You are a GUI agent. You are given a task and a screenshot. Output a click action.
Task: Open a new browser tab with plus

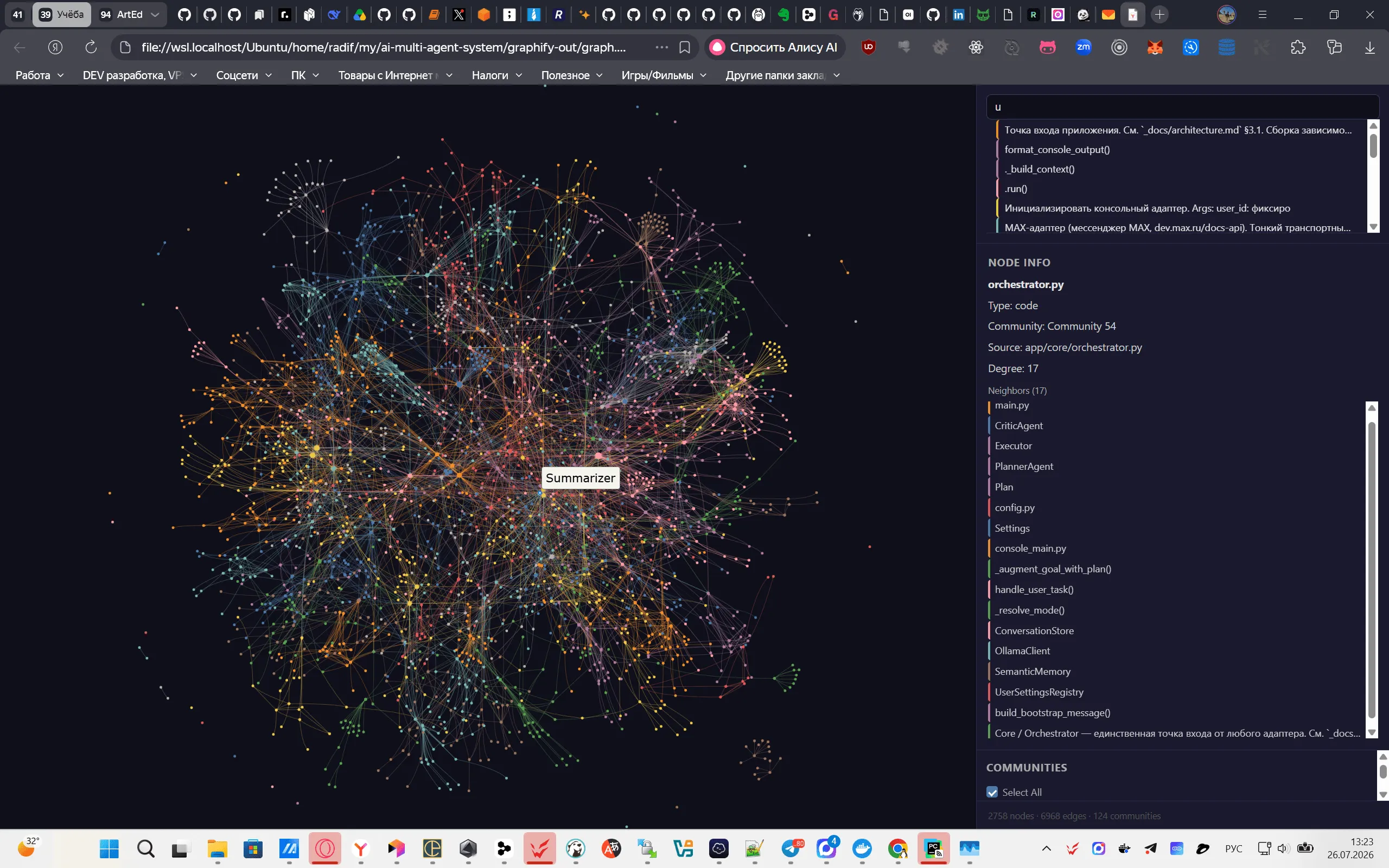tap(1159, 14)
